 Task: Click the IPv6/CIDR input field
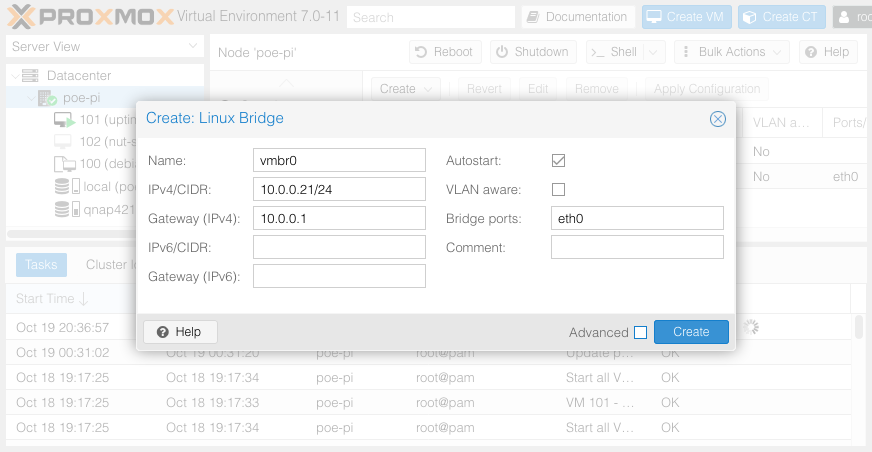click(339, 247)
